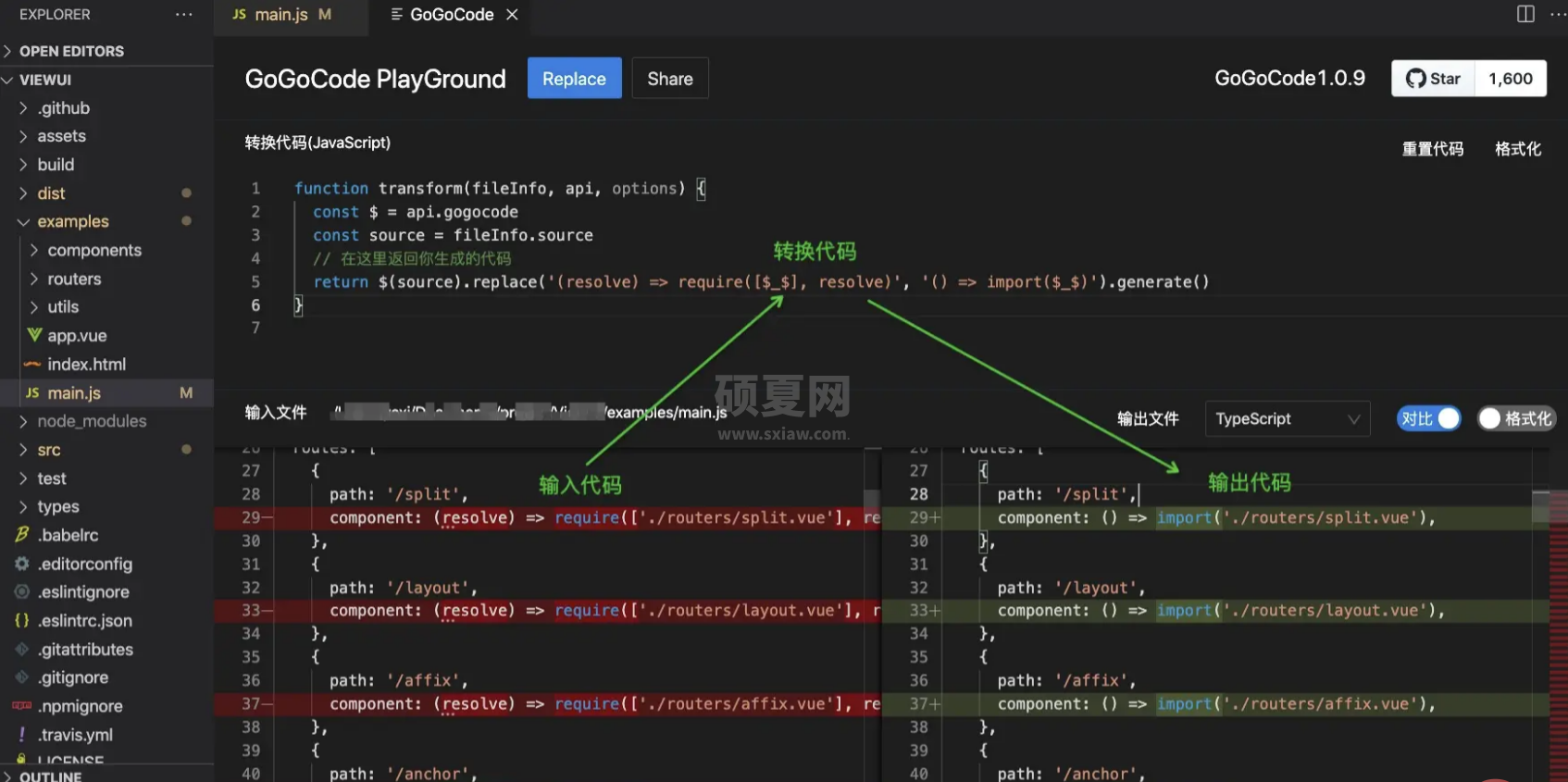The width and height of the screenshot is (1568, 782).
Task: Click ESLint icon beside .eslintignore
Action: point(22,592)
